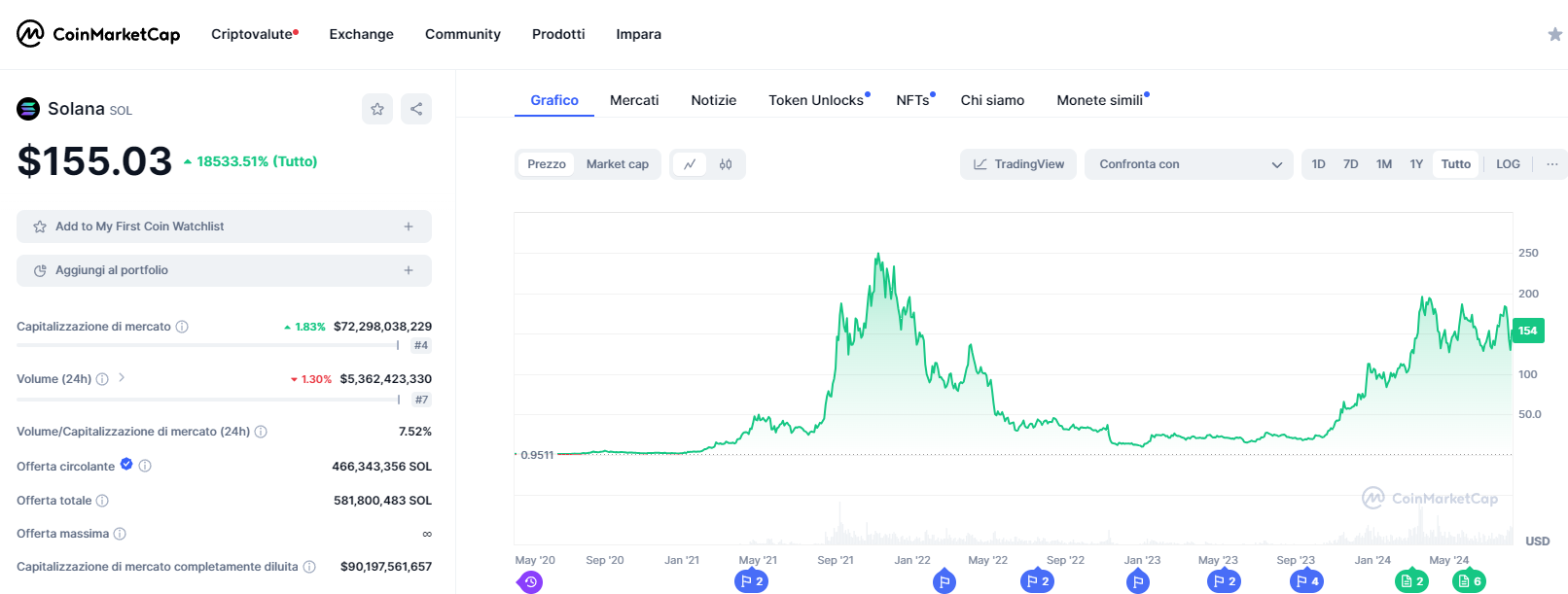This screenshot has height=594, width=1568.
Task: Click the purple May '20 timeline marker
Action: pos(530,582)
